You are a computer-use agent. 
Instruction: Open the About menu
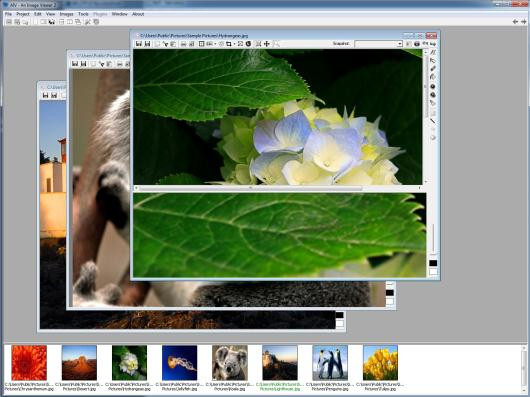point(138,14)
